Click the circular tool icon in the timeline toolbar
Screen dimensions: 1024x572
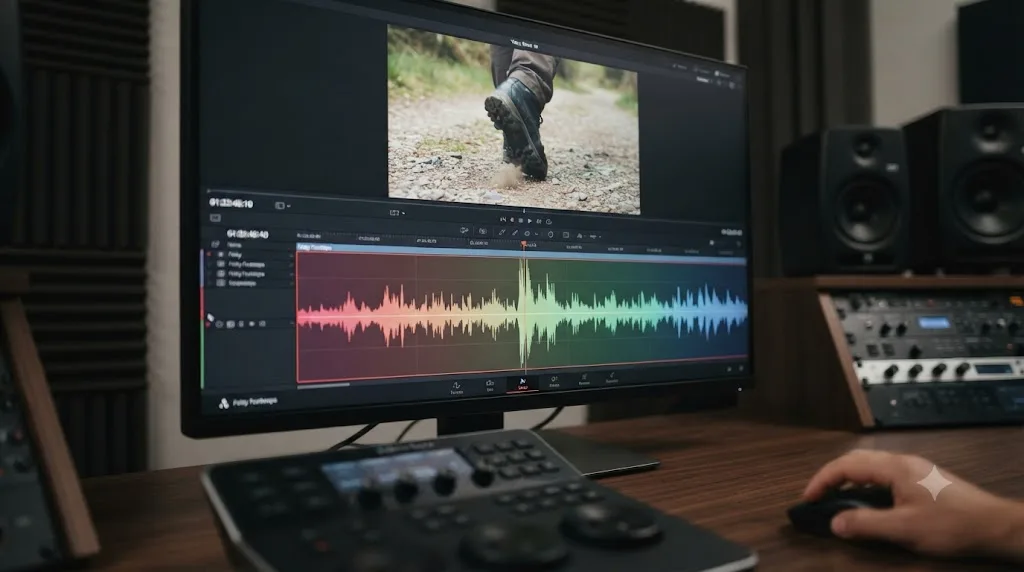[527, 234]
